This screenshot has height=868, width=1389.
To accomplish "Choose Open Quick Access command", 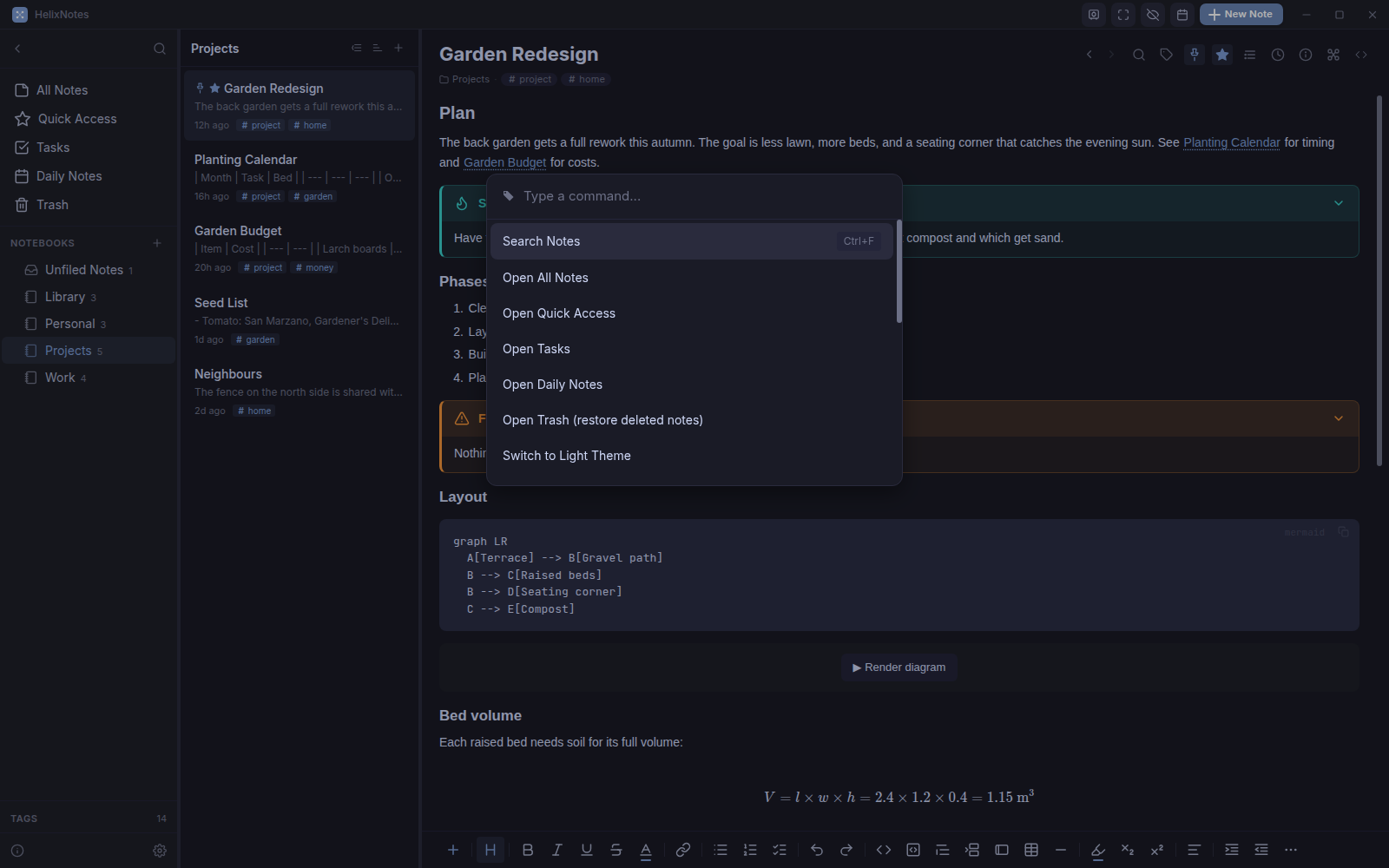I will pyautogui.click(x=691, y=313).
